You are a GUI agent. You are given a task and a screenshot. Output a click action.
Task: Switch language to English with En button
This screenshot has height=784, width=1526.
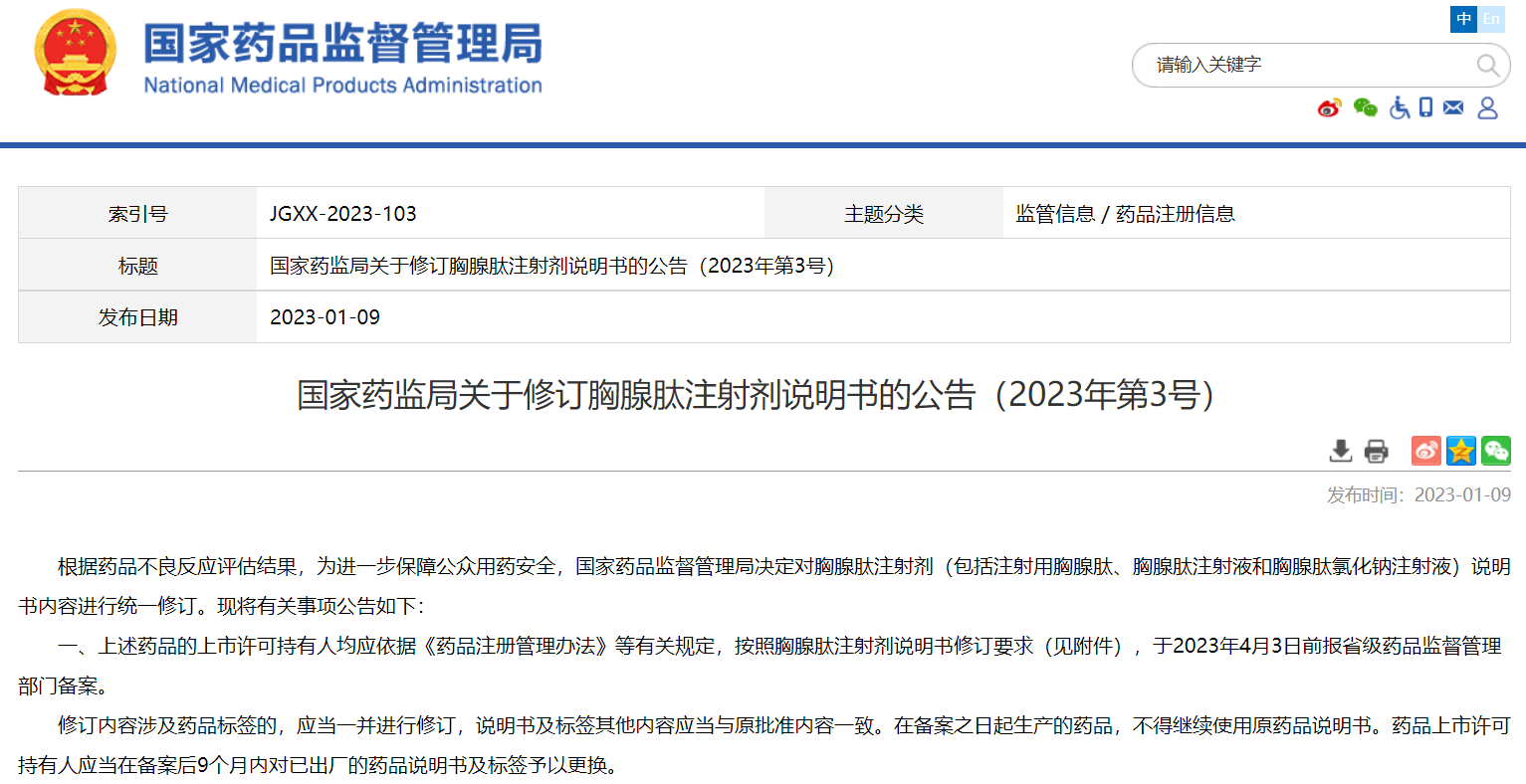(1491, 19)
